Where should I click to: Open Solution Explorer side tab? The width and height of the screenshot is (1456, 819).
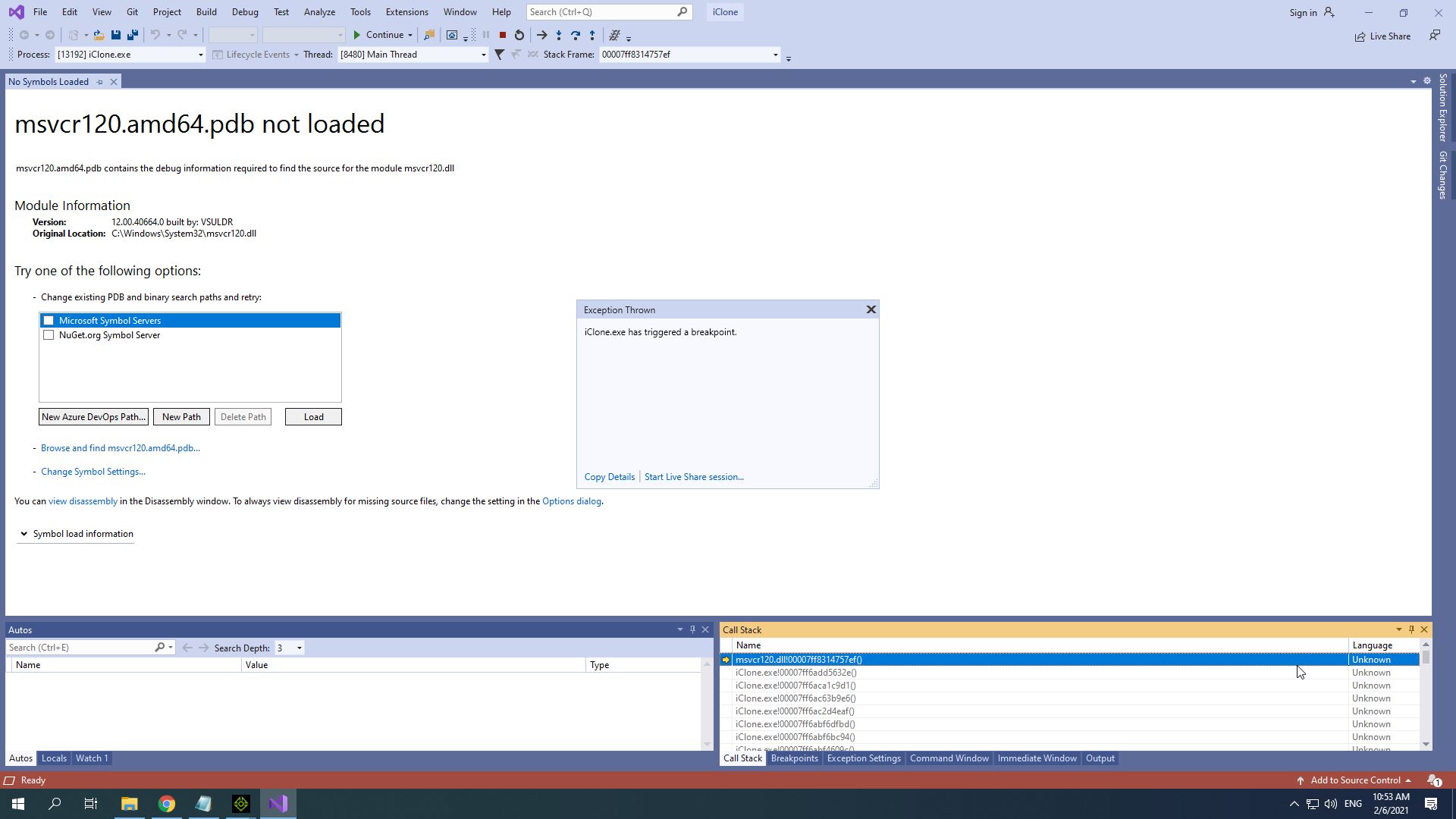(1442, 108)
